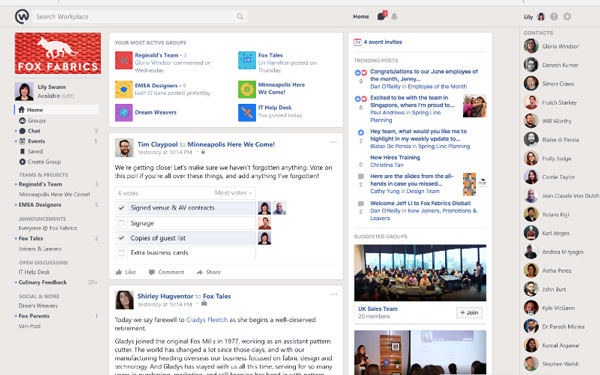This screenshot has height=375, width=600.
Task: Open the settings gear icon
Action: [x=567, y=16]
